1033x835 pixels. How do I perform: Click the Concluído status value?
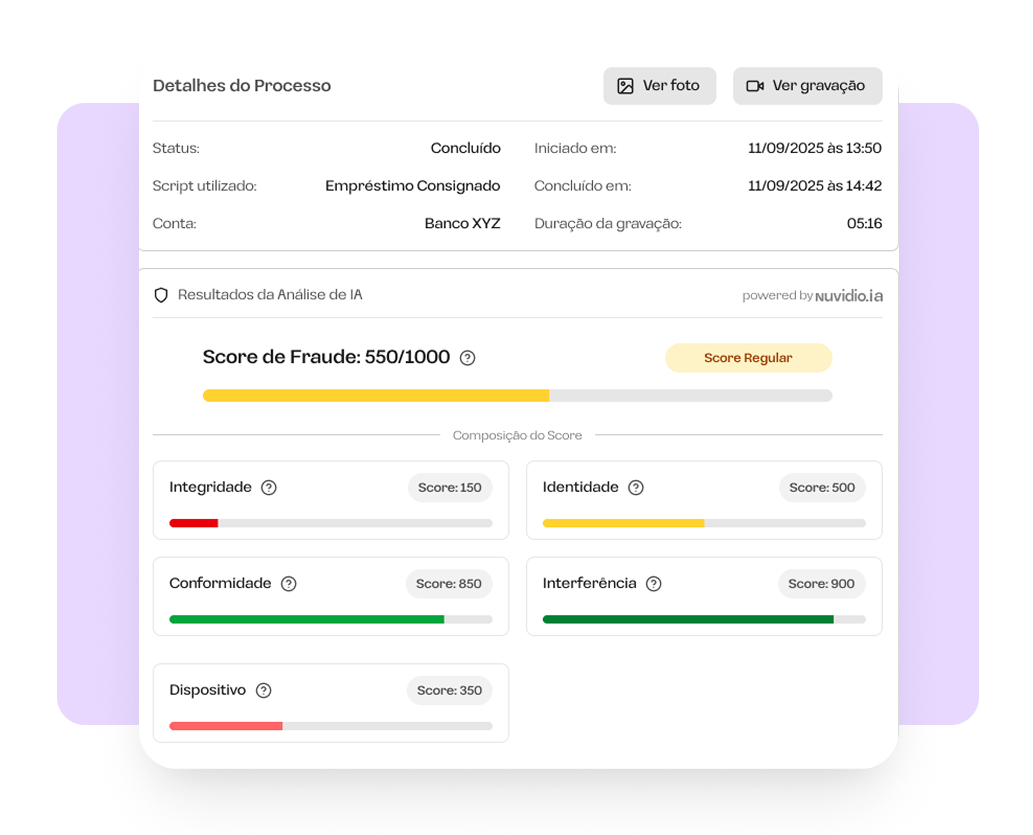click(466, 148)
